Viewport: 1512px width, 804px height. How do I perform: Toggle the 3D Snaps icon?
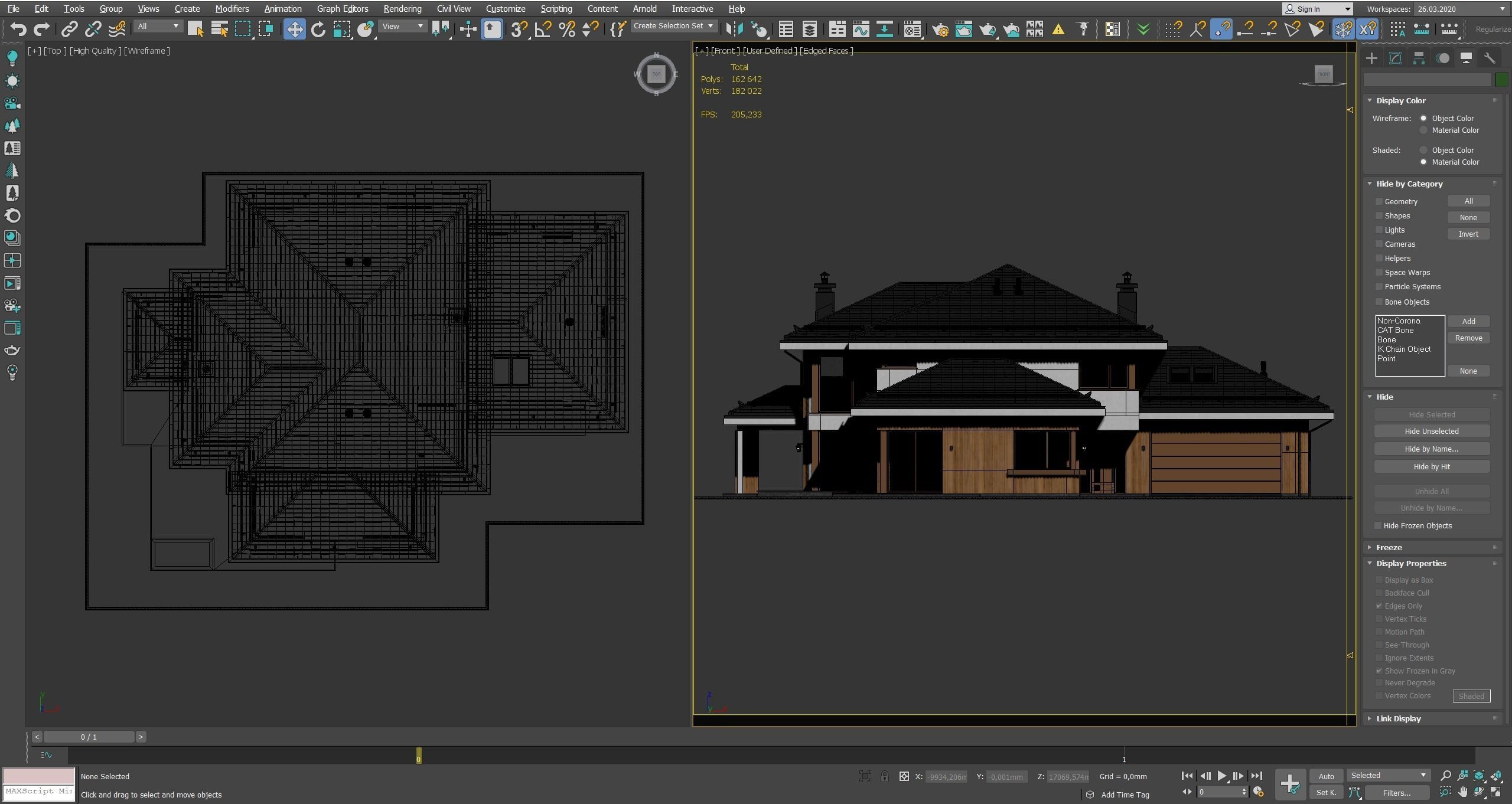point(519,29)
